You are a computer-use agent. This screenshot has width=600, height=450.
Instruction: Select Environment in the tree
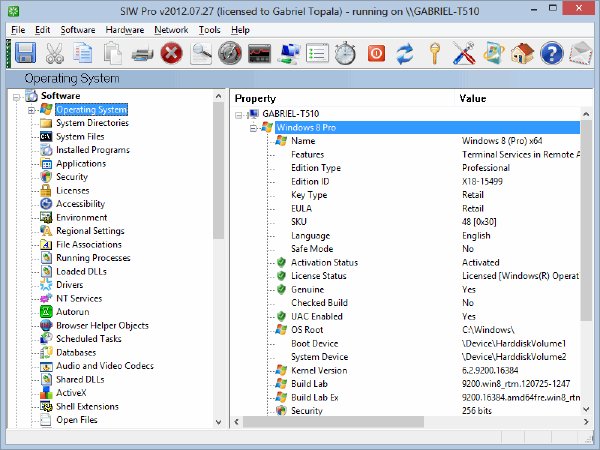pyautogui.click(x=82, y=217)
